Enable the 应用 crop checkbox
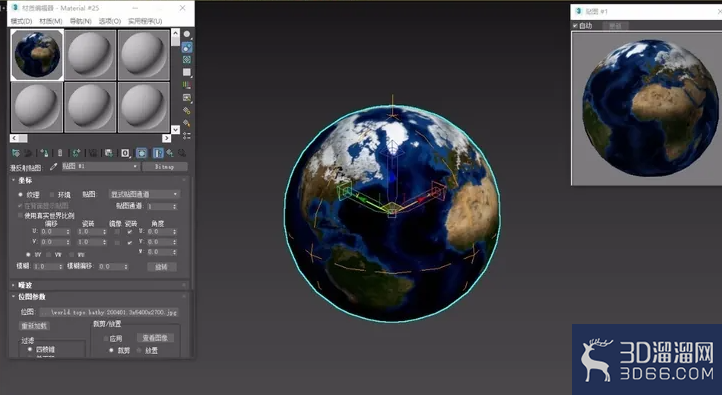The image size is (722, 395). pyautogui.click(x=106, y=339)
